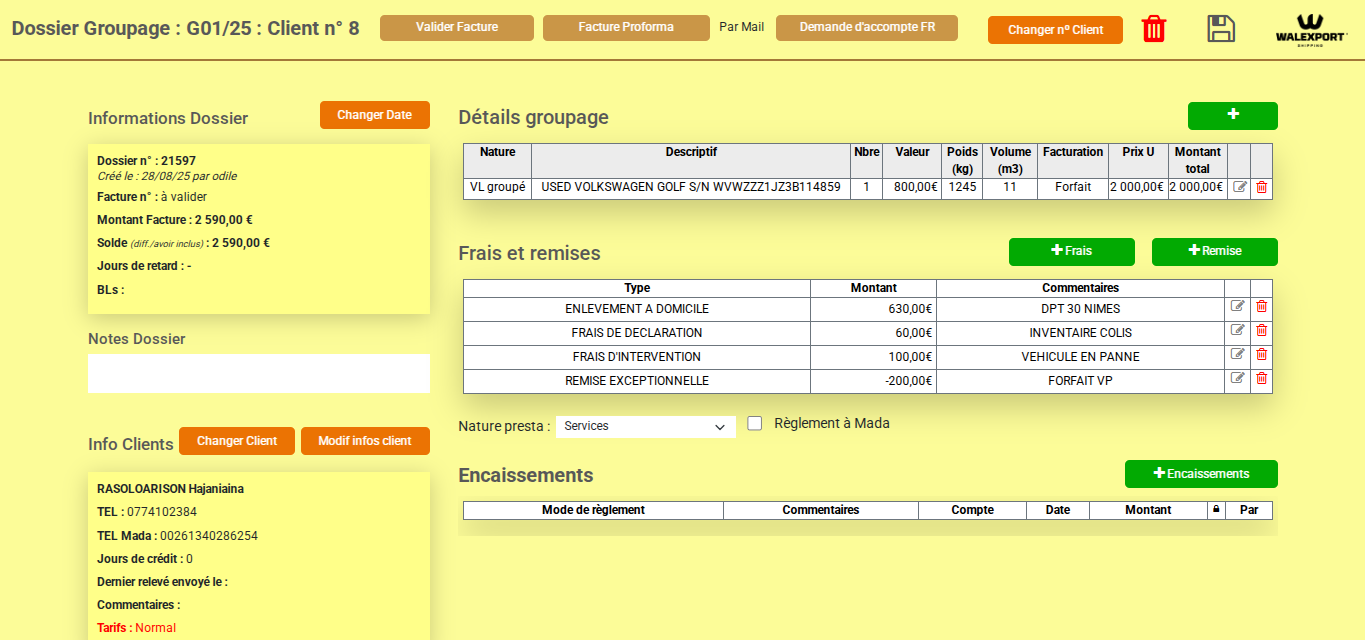Click Changer Date in Informations Dossier
The image size is (1365, 640).
(374, 114)
